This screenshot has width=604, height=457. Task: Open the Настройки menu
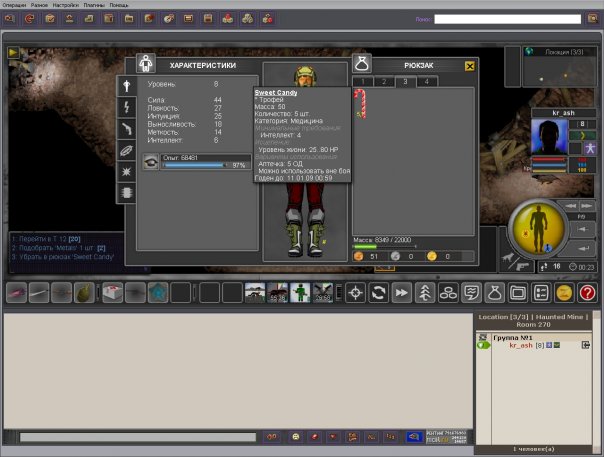[65, 5]
